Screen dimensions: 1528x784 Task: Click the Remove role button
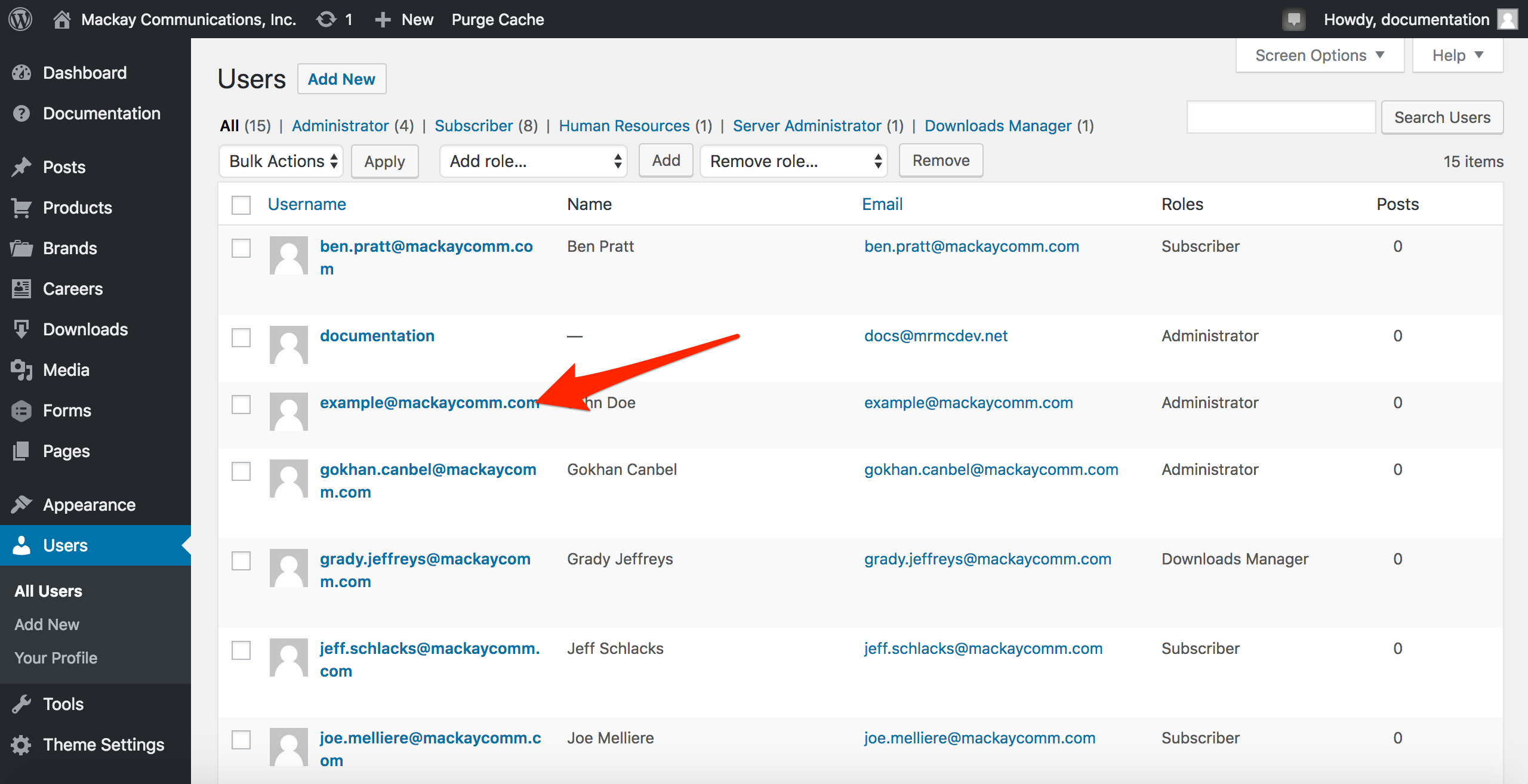(941, 160)
